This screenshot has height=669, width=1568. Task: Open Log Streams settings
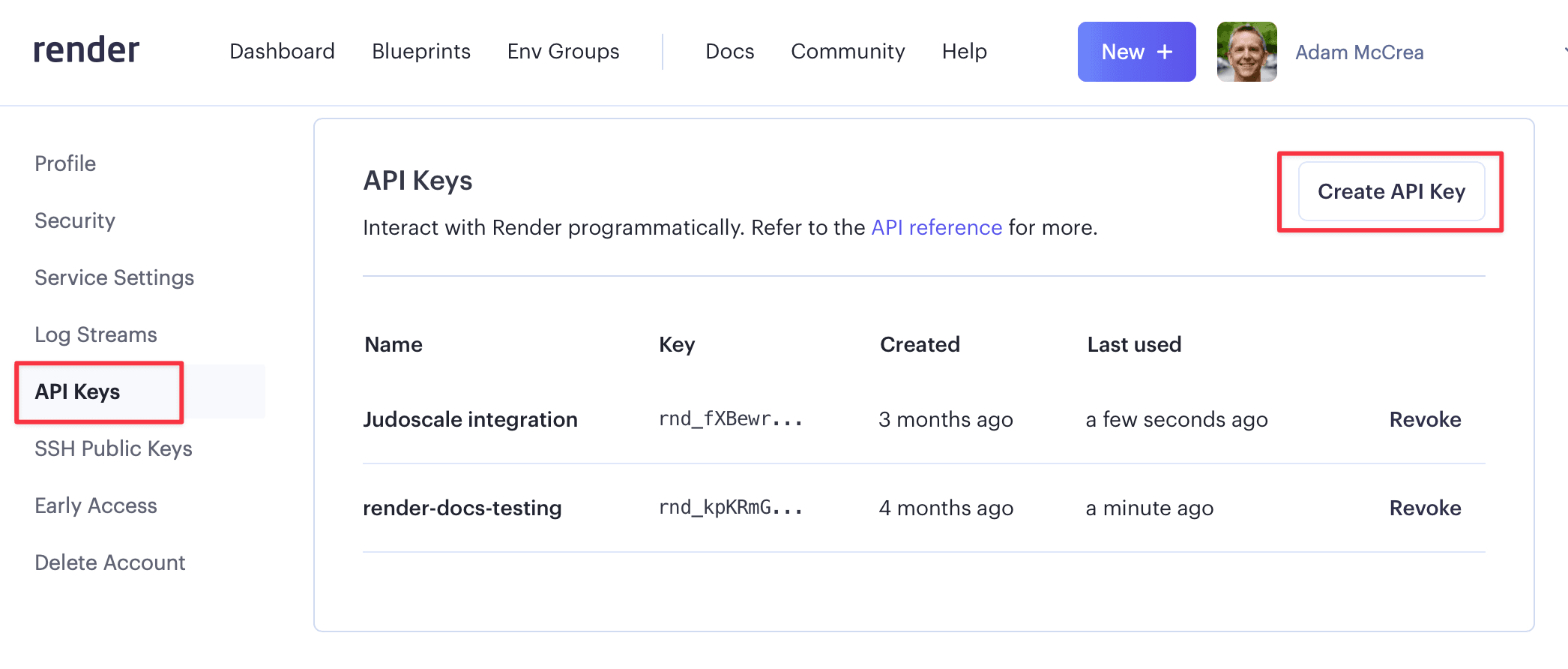(96, 334)
